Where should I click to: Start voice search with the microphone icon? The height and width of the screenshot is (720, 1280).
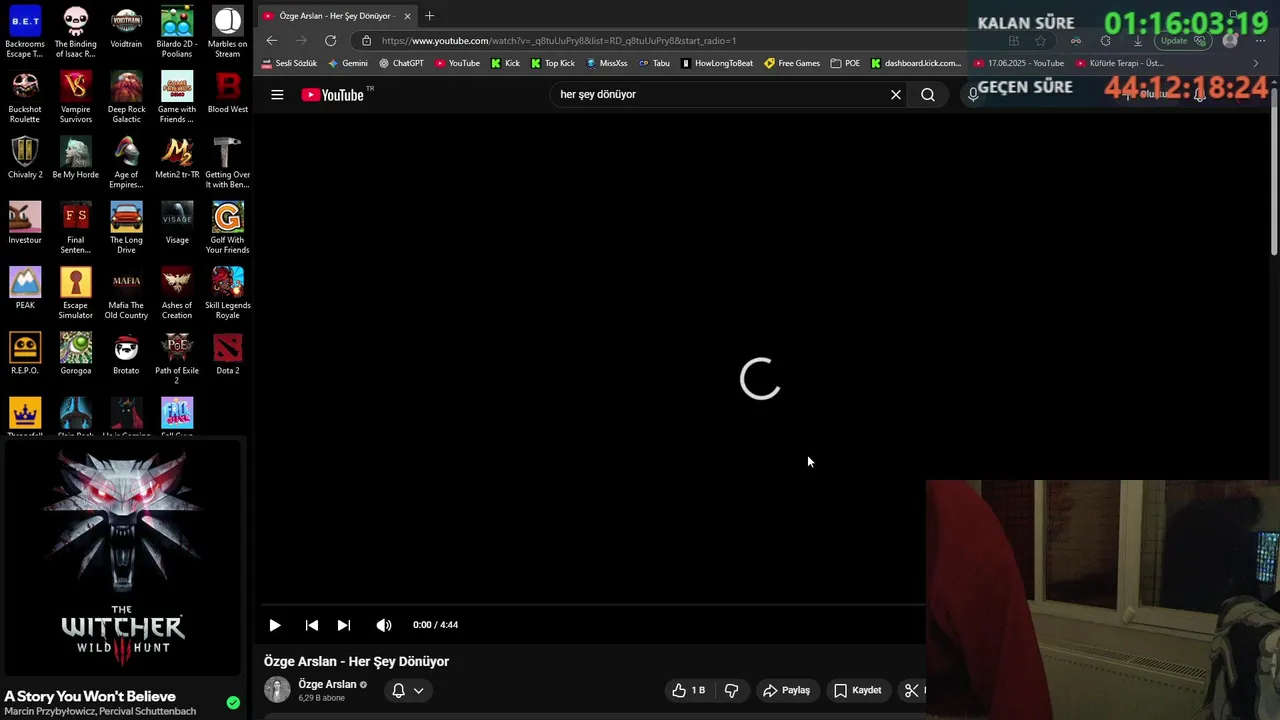coord(972,95)
